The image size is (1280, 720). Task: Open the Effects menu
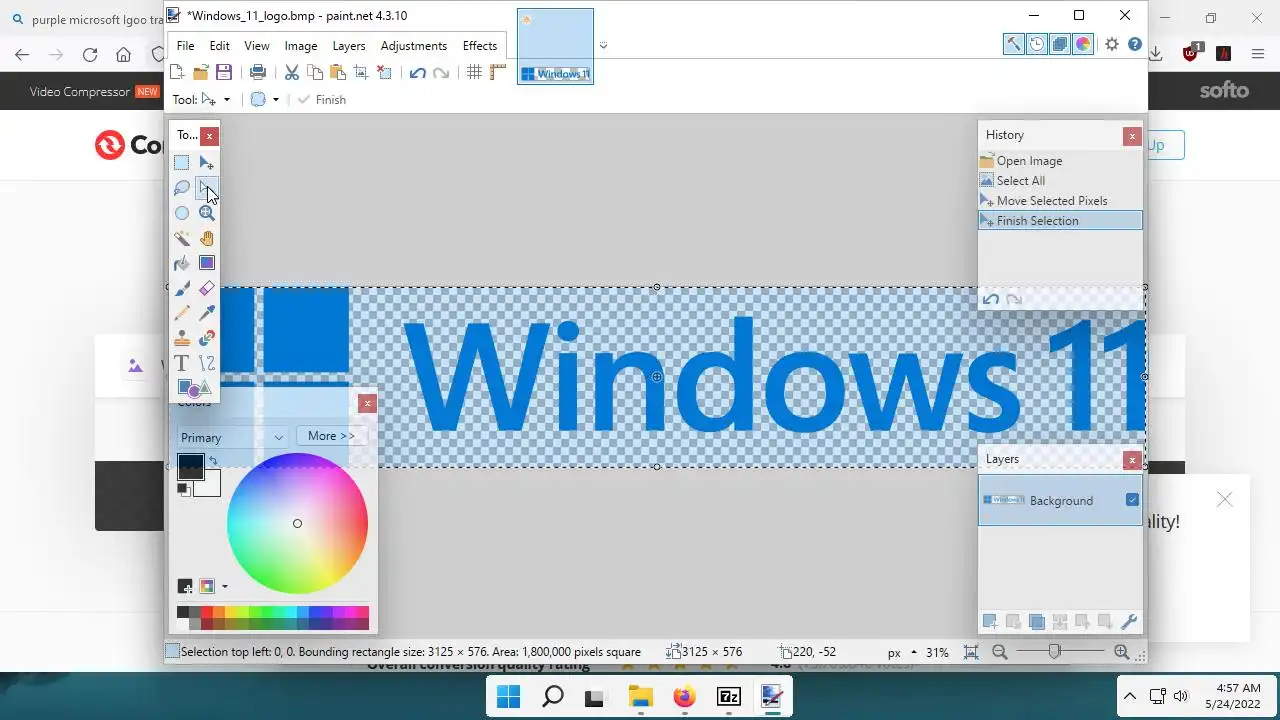(480, 46)
